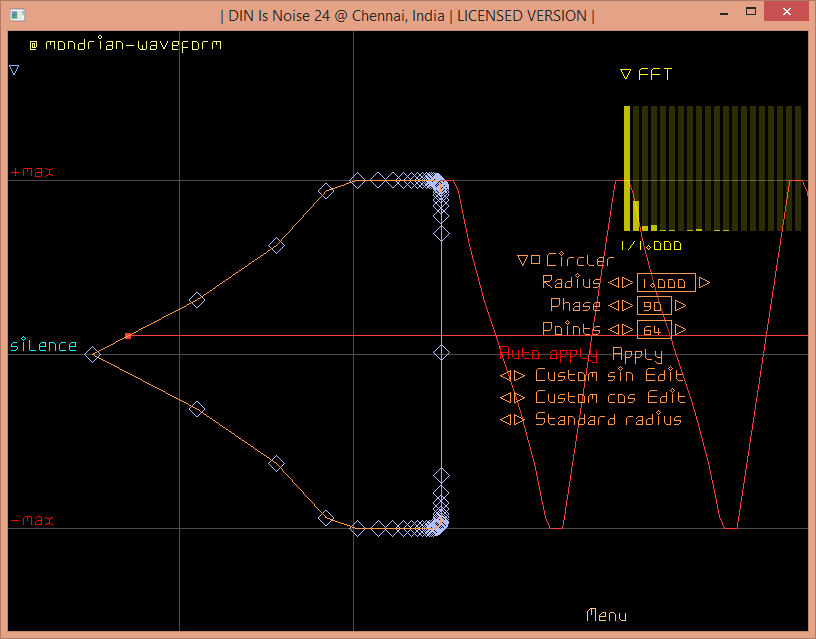Click the Points value box showing 64
816x639 pixels.
(x=656, y=329)
